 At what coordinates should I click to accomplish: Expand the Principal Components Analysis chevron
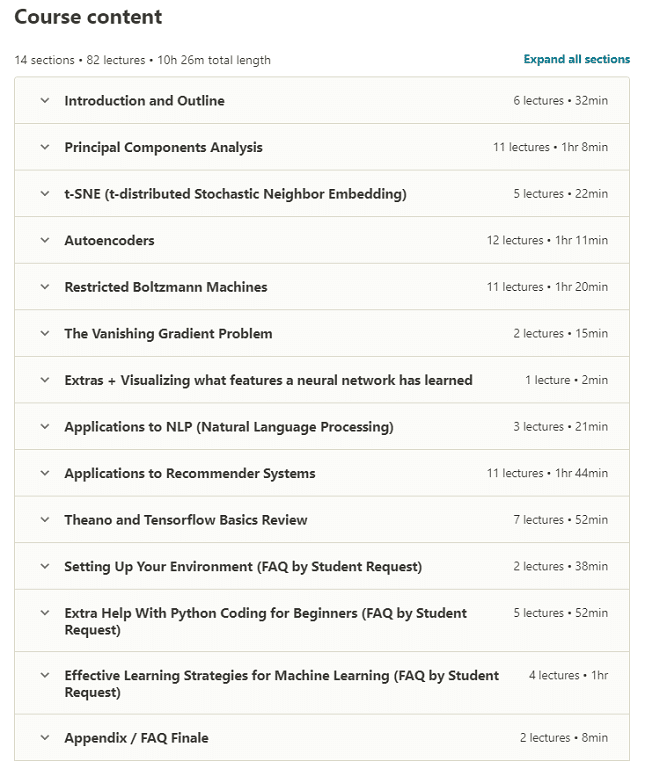pyautogui.click(x=45, y=147)
